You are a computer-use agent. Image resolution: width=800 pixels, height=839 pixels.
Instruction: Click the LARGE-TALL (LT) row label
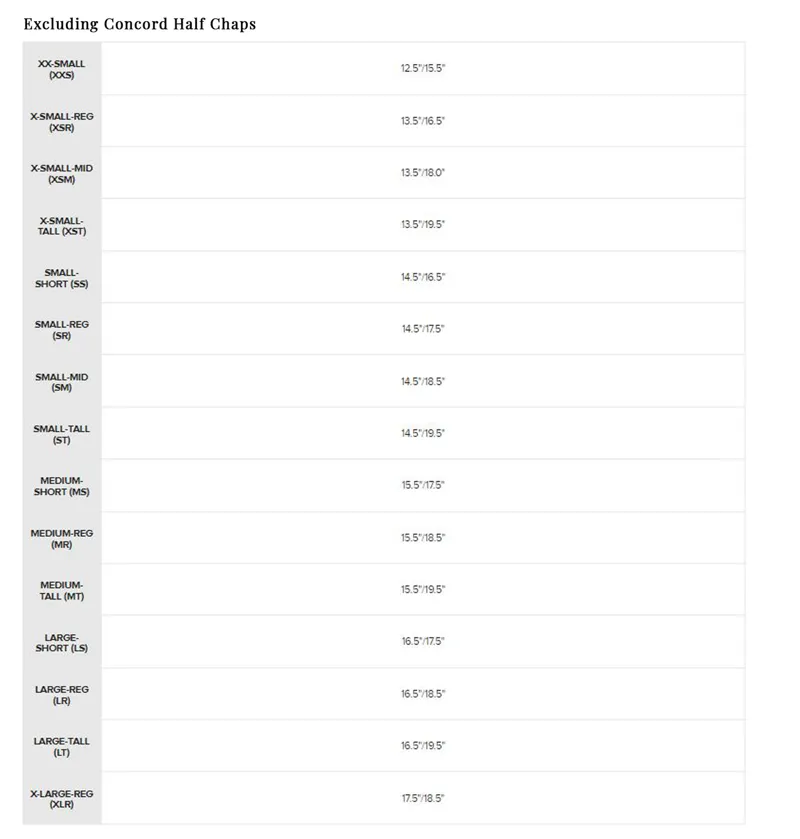tap(62, 747)
